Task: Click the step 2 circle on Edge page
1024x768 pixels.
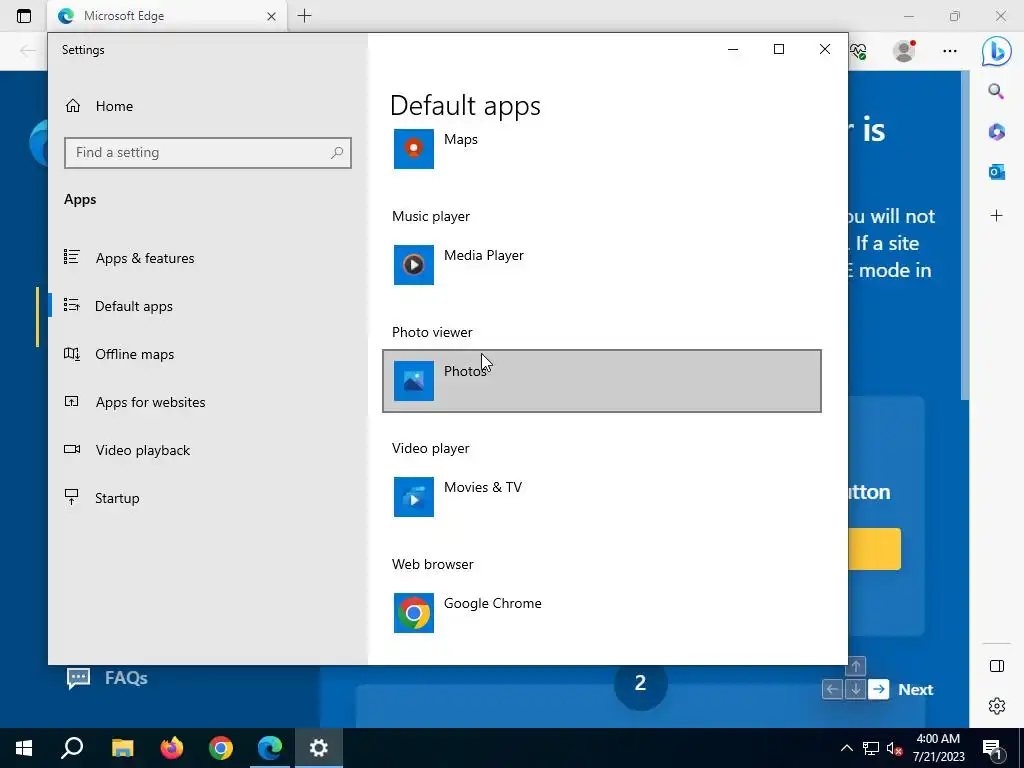Action: (x=640, y=683)
